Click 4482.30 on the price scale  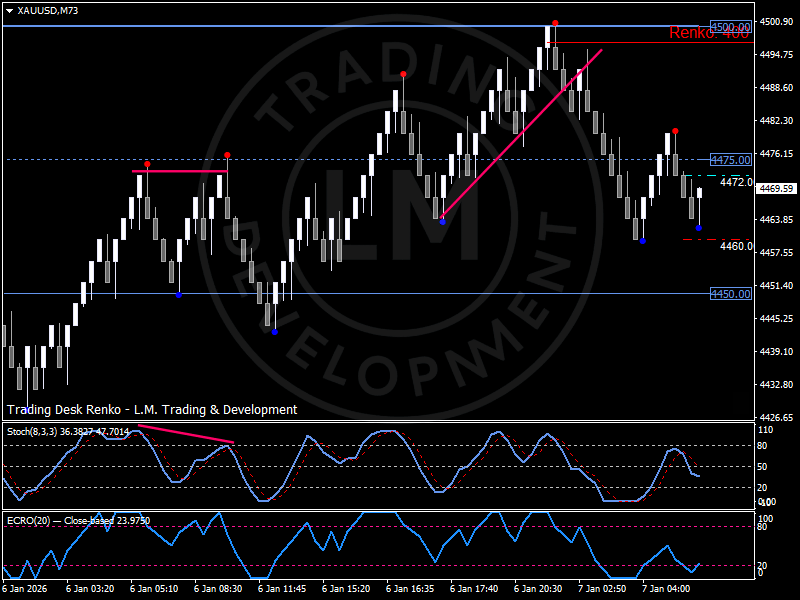777,120
